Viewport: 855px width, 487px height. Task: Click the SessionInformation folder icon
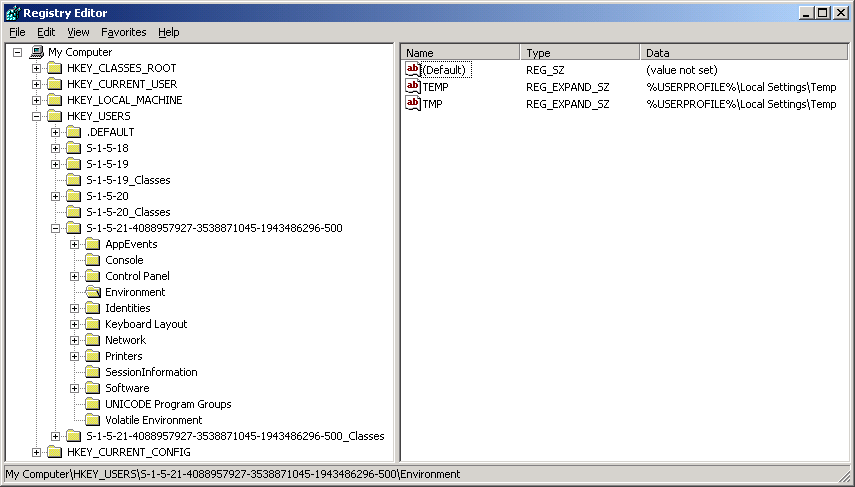pos(93,372)
